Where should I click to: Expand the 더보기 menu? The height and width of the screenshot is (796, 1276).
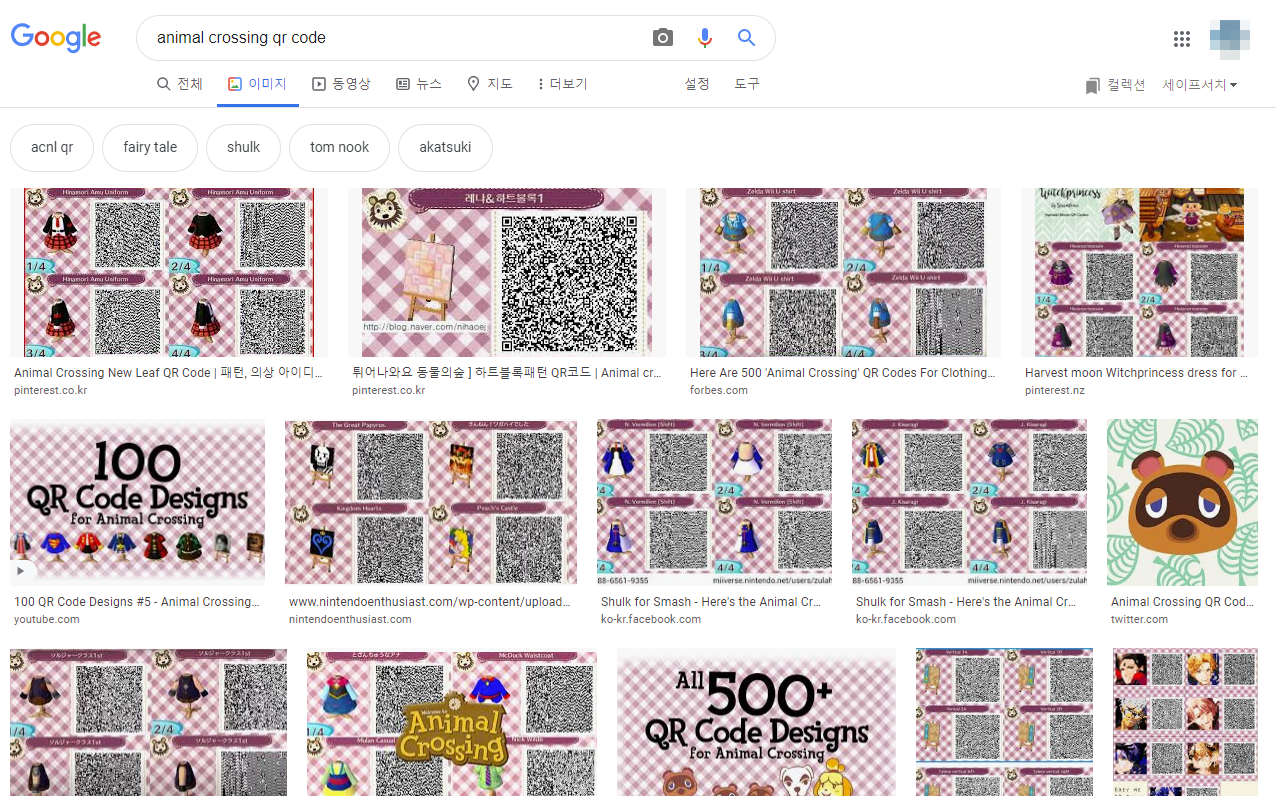[562, 84]
